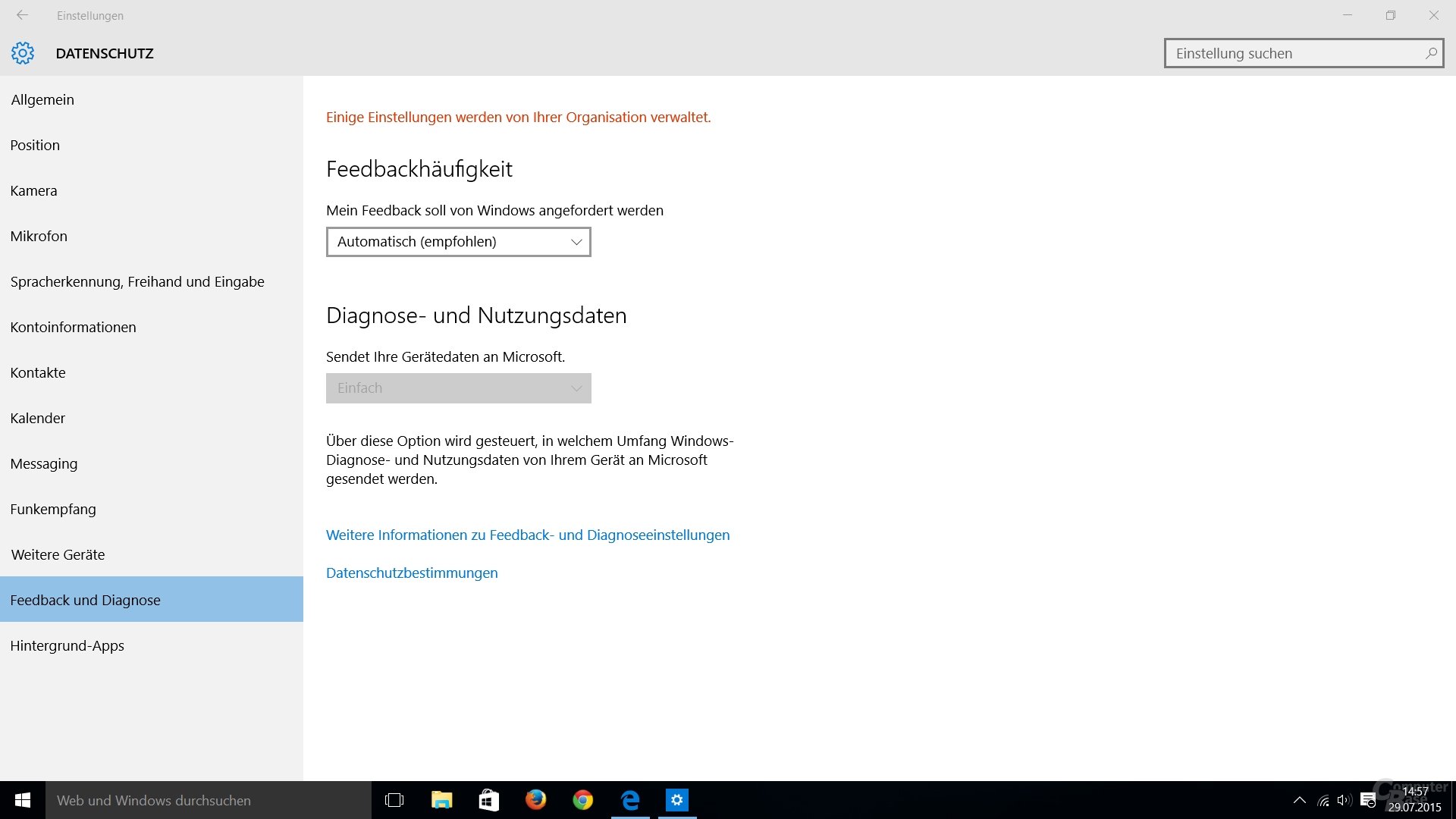Screen dimensions: 1456x819
Task: Open File Explorer from taskbar
Action: click(441, 800)
